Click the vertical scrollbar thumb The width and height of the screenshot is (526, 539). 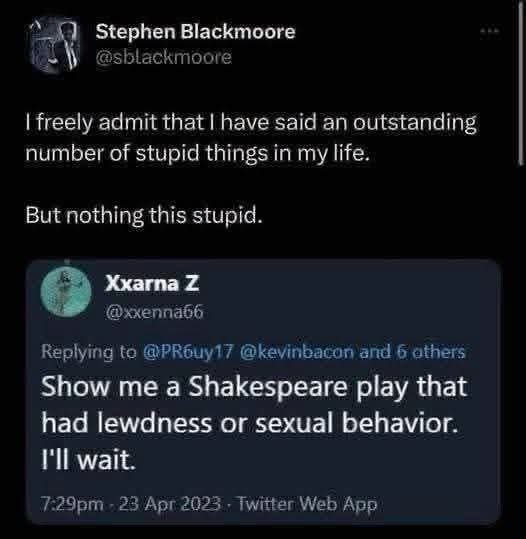click(522, 84)
